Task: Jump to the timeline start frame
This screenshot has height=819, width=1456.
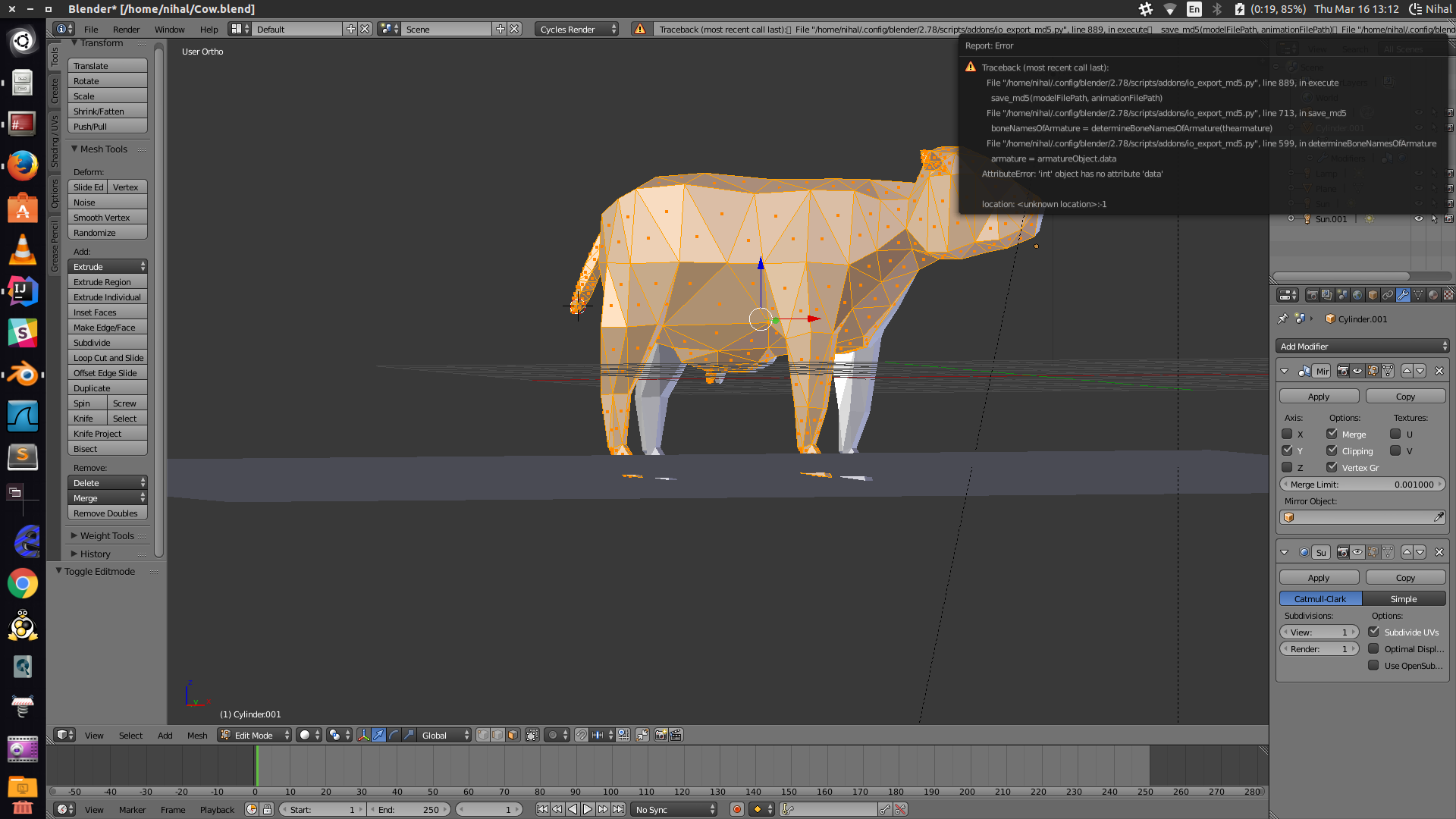Action: point(542,809)
